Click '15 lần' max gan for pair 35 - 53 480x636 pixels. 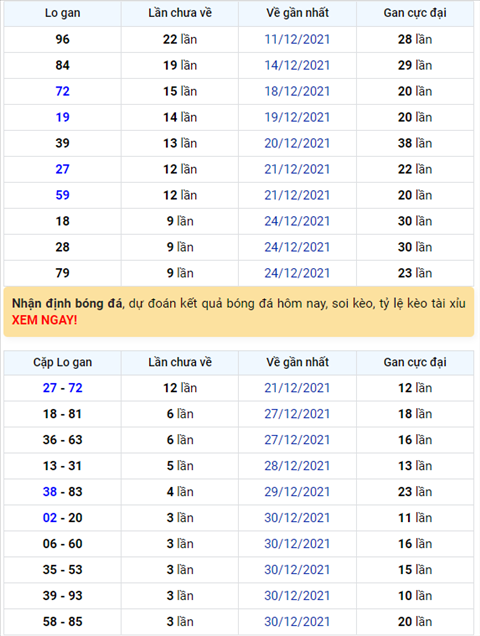coord(415,569)
